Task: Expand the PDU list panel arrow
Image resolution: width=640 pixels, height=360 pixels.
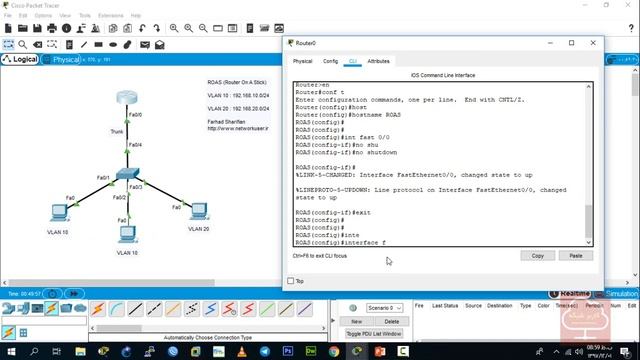Action: coord(333,320)
